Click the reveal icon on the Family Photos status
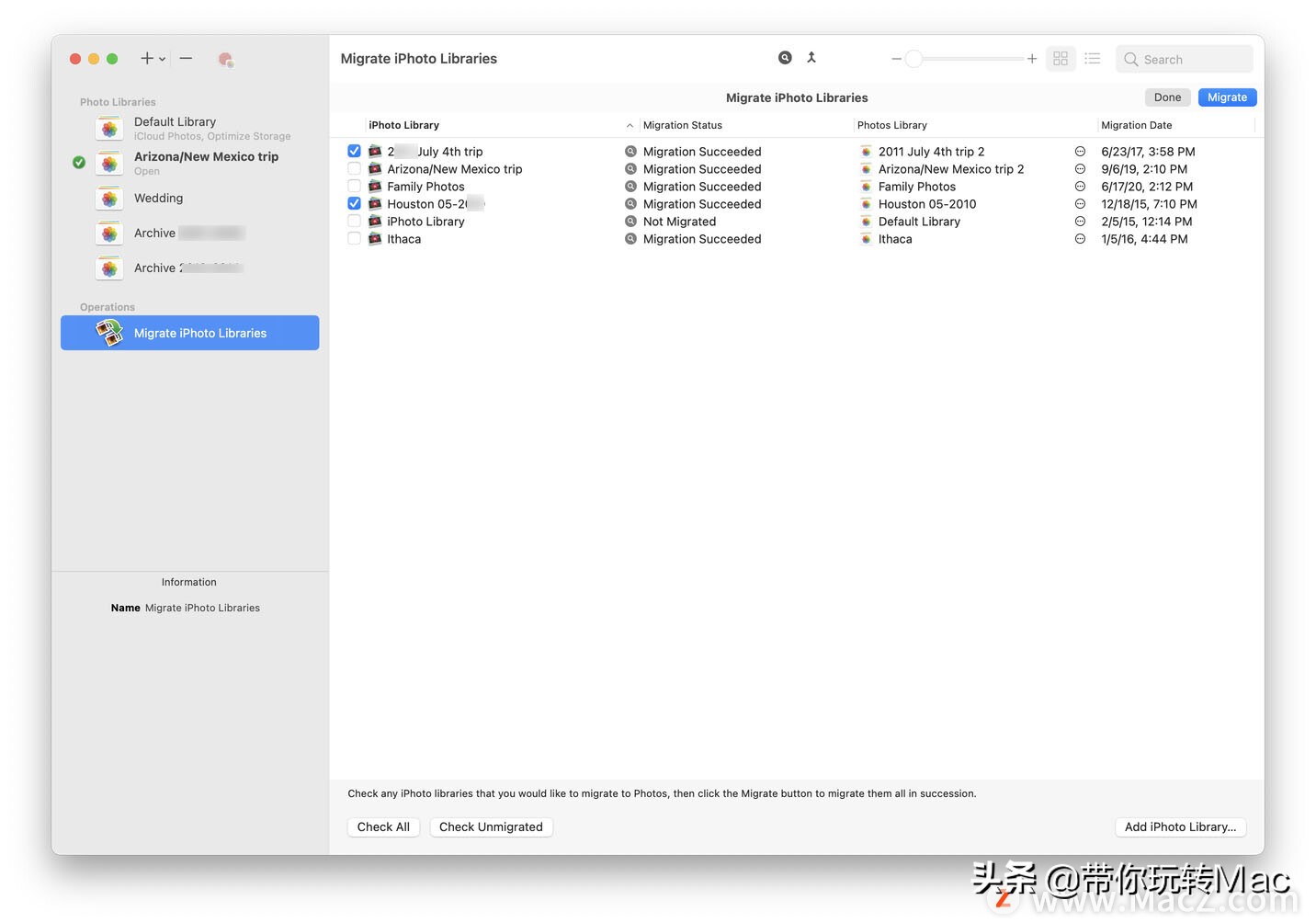1316x923 pixels. tap(630, 186)
